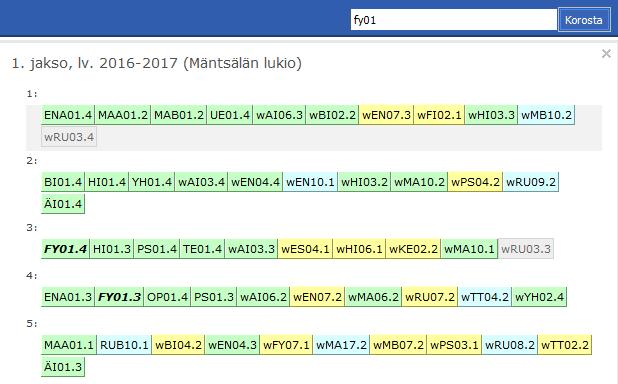618x384 pixels.
Task: Select the highlighted FY01.4 course
Action: [65, 249]
